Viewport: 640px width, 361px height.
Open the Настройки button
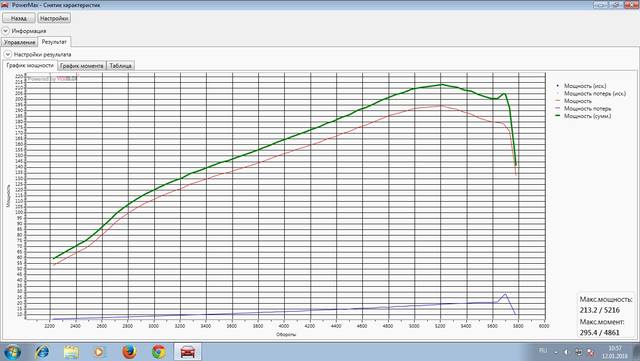[54, 18]
